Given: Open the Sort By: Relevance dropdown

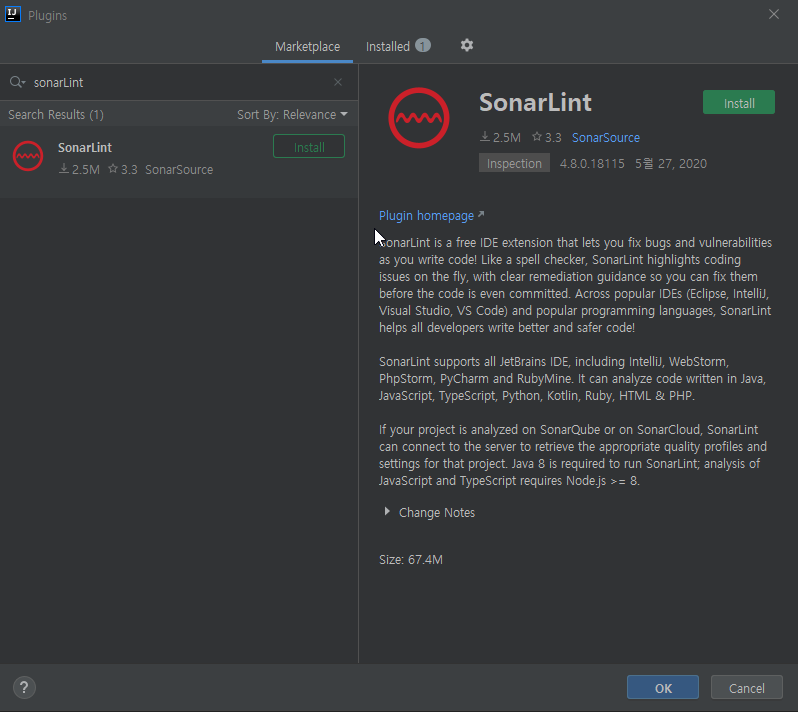Looking at the screenshot, I should (x=292, y=115).
